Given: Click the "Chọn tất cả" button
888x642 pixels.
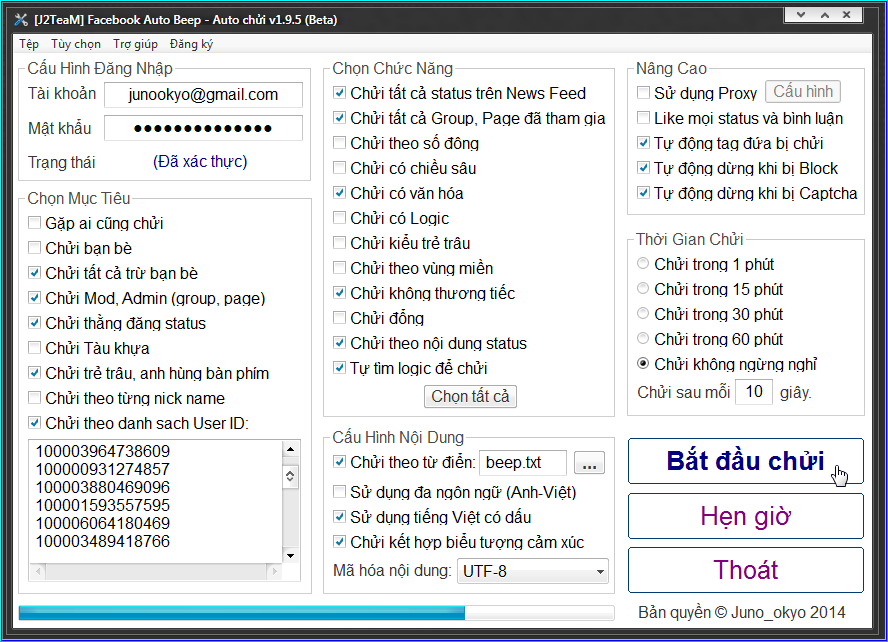Looking at the screenshot, I should pyautogui.click(x=470, y=396).
